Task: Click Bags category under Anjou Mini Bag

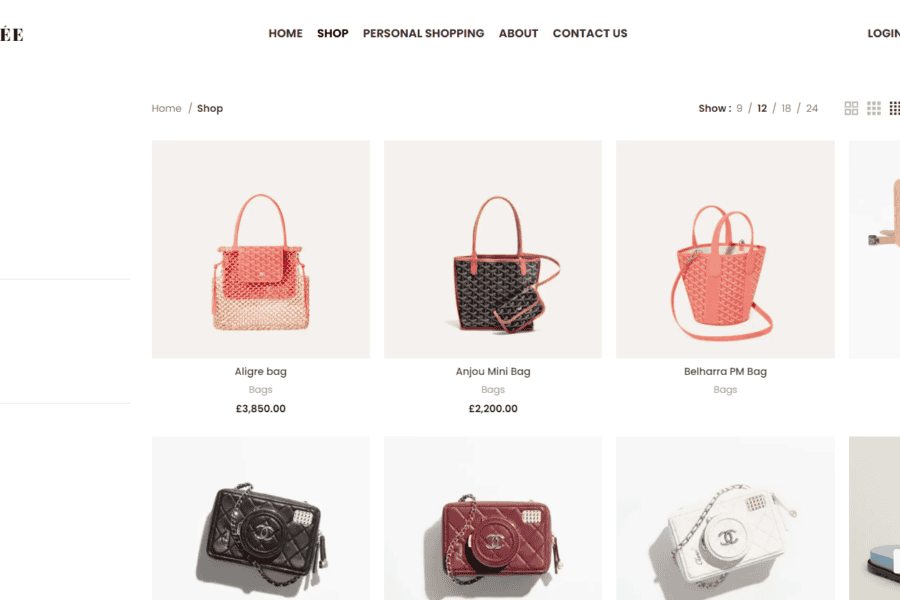Action: point(493,389)
